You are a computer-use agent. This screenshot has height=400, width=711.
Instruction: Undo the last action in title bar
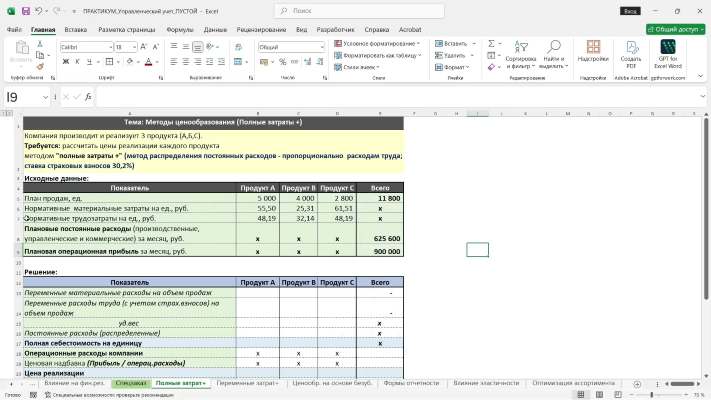point(39,11)
